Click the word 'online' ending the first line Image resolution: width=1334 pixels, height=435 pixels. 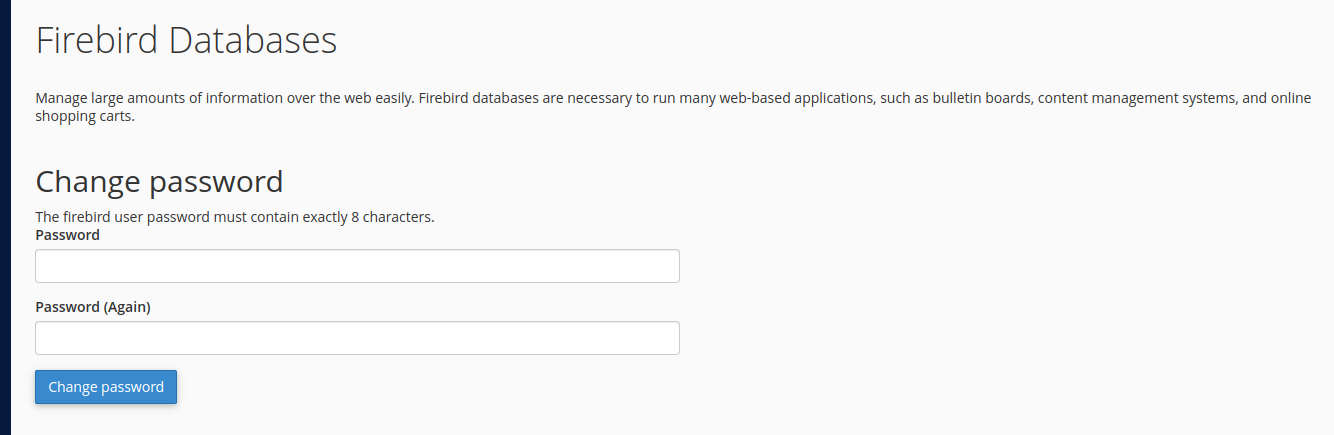tap(1290, 98)
